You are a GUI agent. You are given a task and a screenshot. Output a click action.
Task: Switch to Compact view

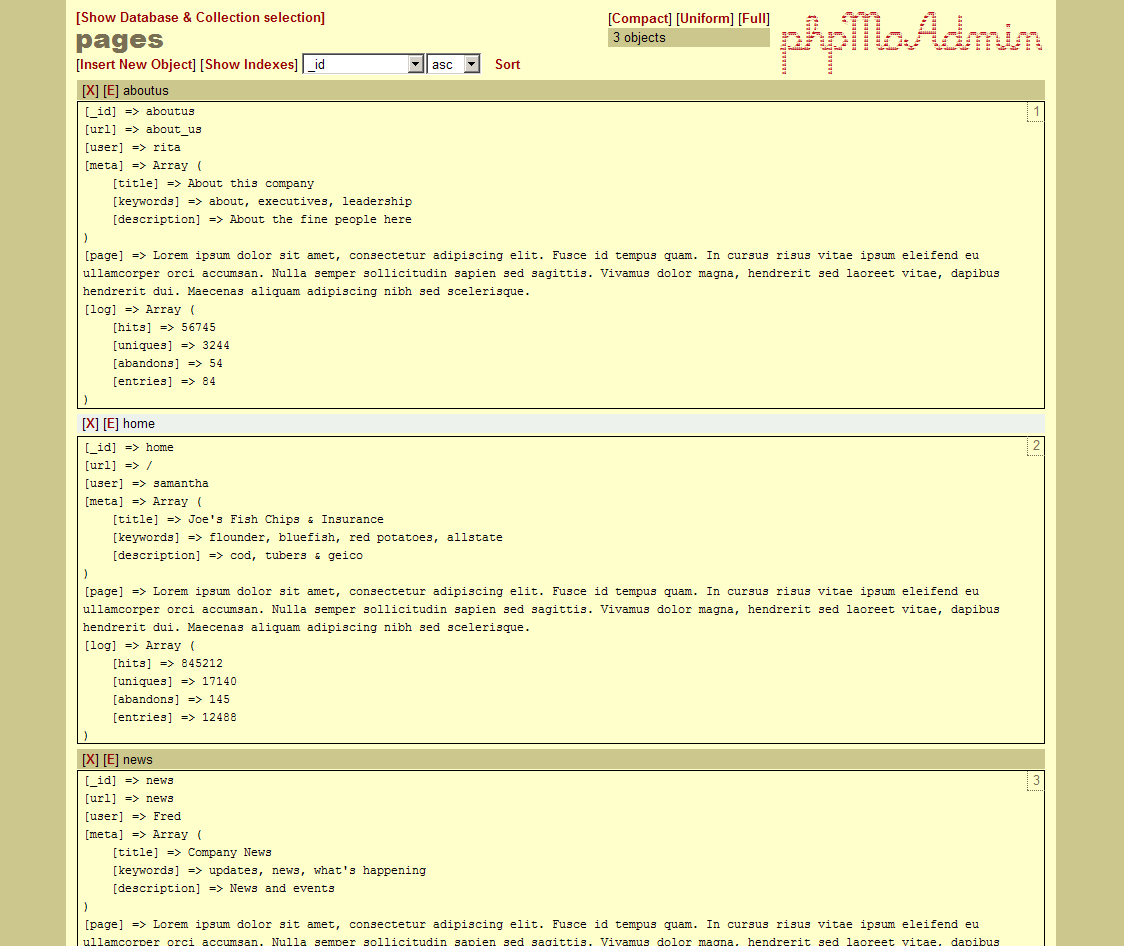click(639, 19)
